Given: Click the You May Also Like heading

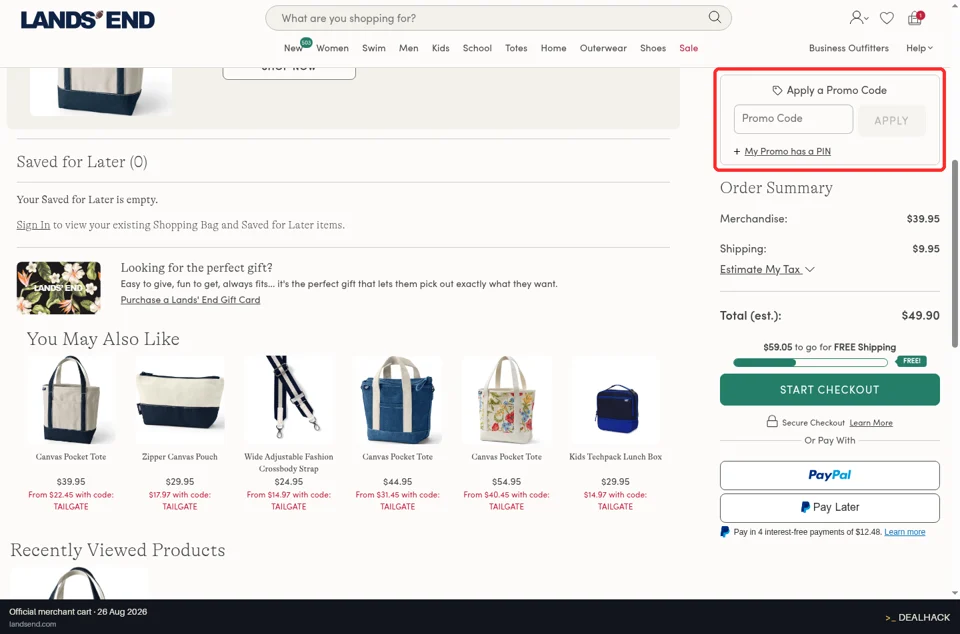Looking at the screenshot, I should (x=103, y=339).
